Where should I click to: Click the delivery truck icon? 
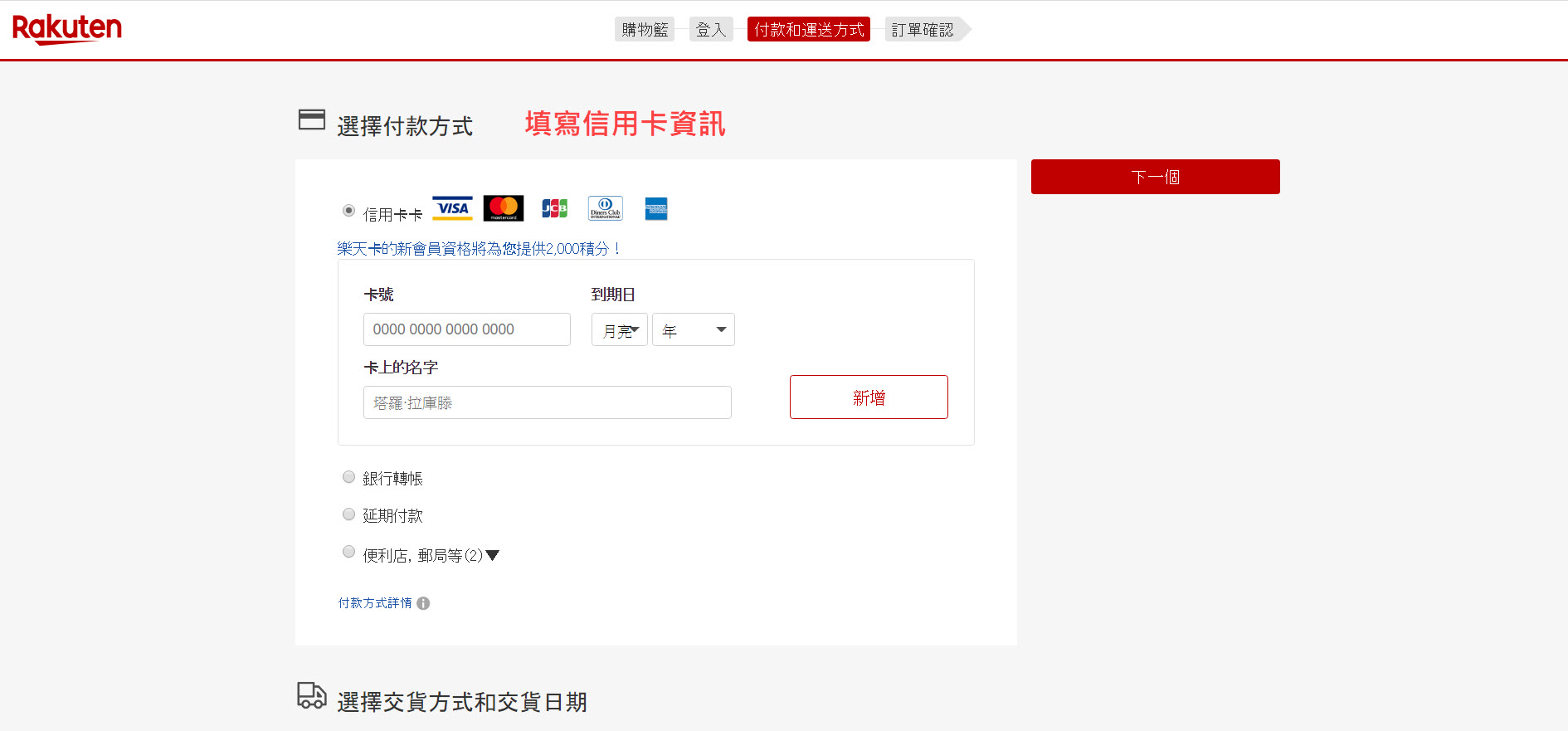[312, 695]
